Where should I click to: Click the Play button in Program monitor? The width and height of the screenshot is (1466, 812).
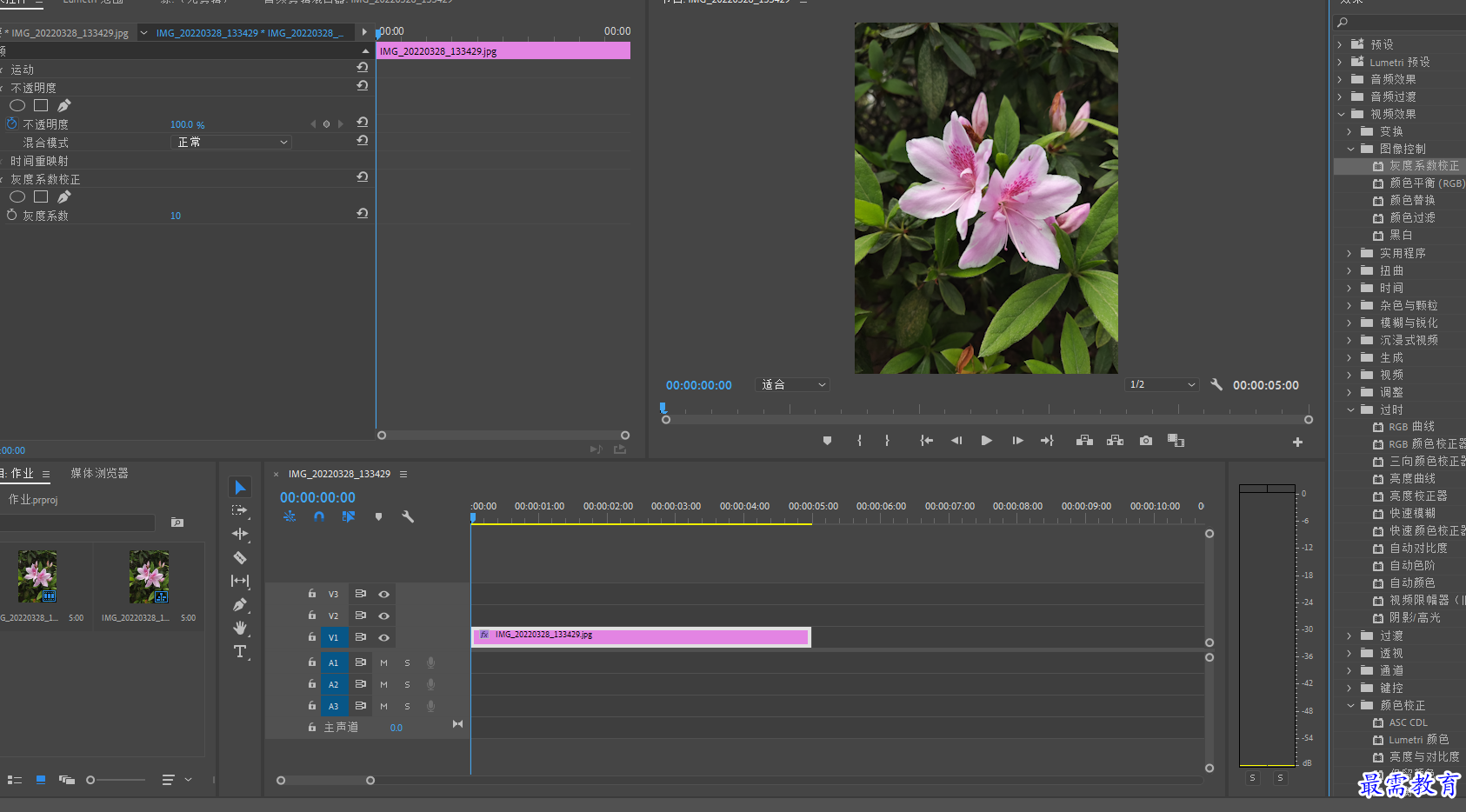(986, 441)
